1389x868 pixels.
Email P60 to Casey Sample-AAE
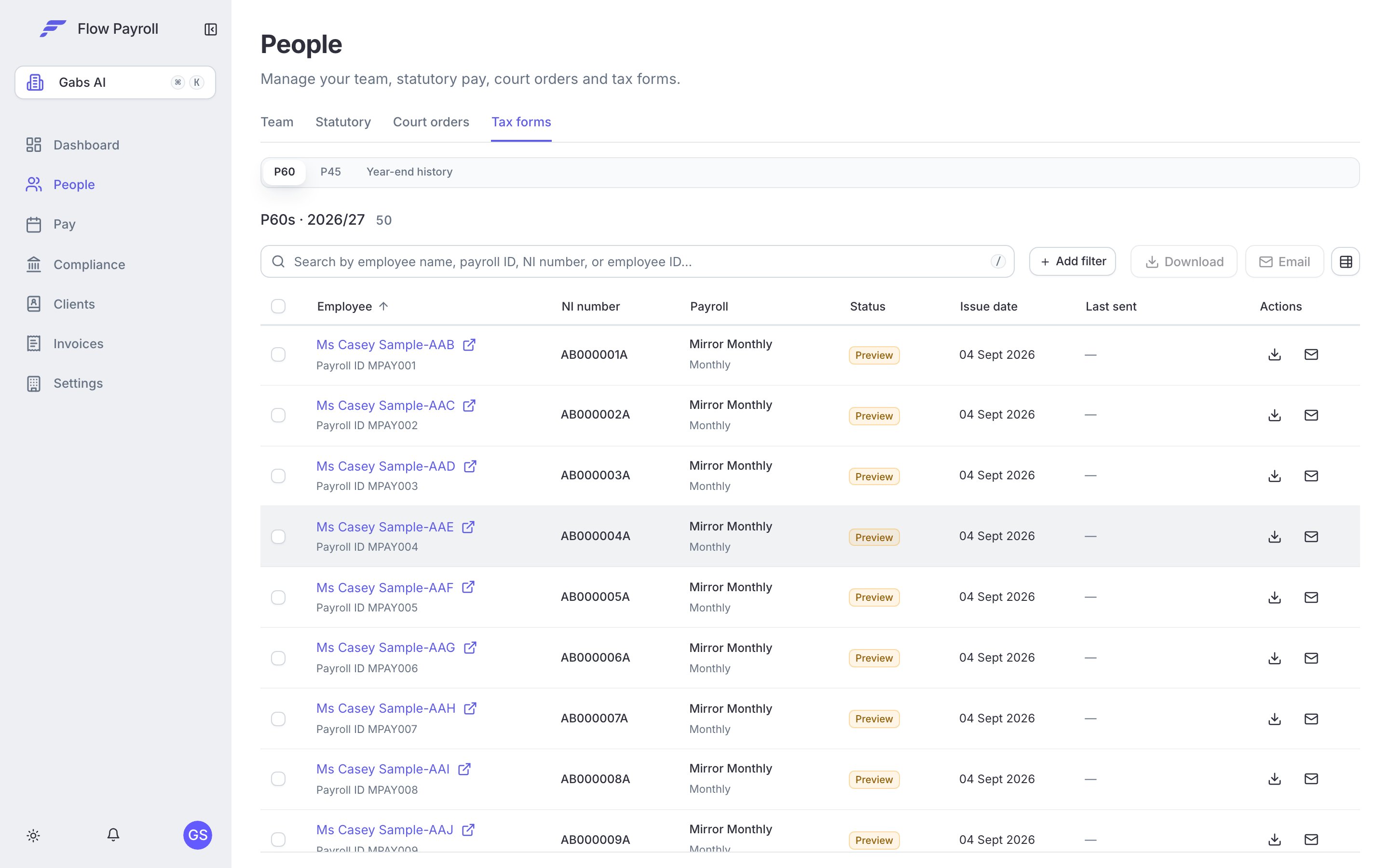pyautogui.click(x=1311, y=537)
